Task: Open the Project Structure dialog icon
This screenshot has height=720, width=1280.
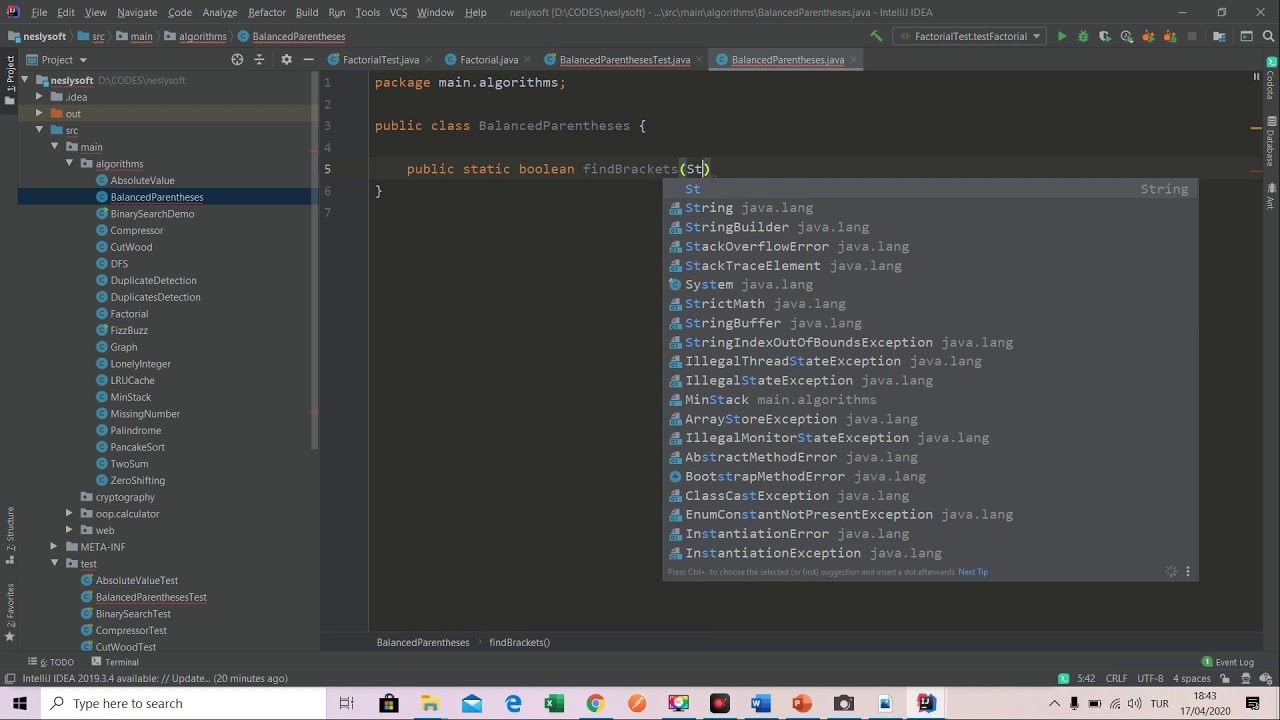Action: 1219,36
